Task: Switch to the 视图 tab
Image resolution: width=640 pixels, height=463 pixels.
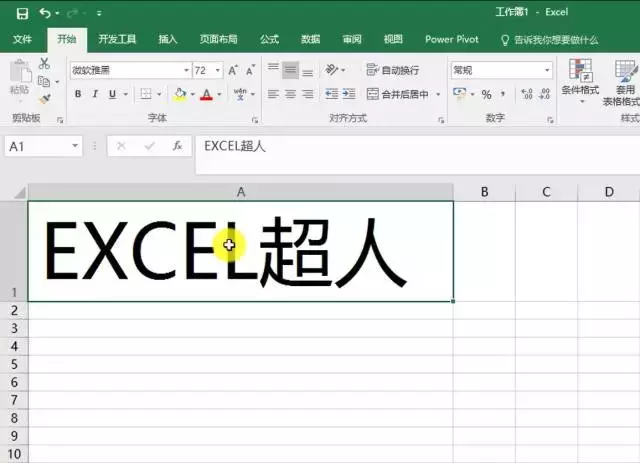Action: click(393, 39)
